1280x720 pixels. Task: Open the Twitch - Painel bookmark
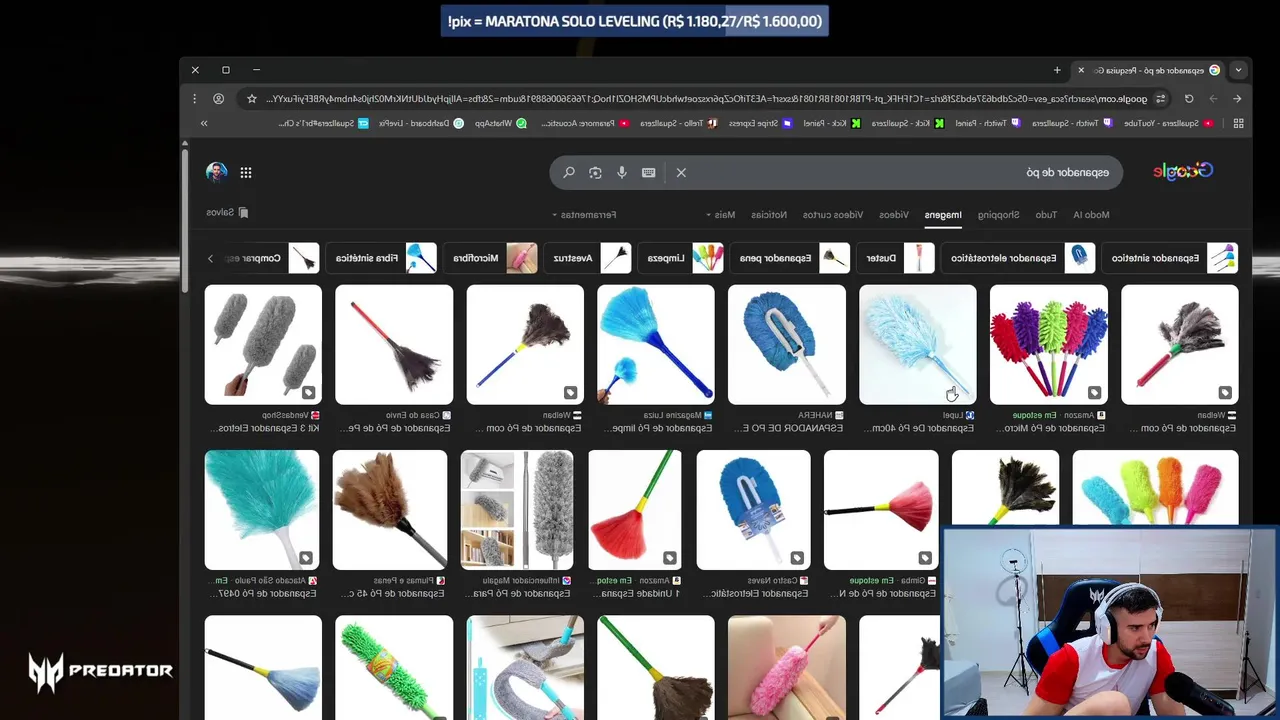point(986,123)
